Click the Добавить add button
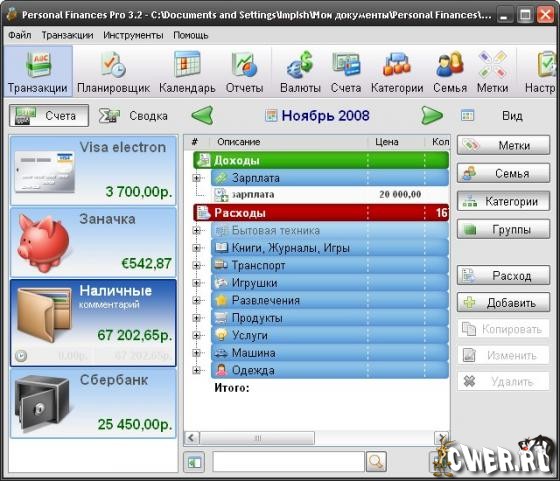The width and height of the screenshot is (560, 481). point(503,302)
